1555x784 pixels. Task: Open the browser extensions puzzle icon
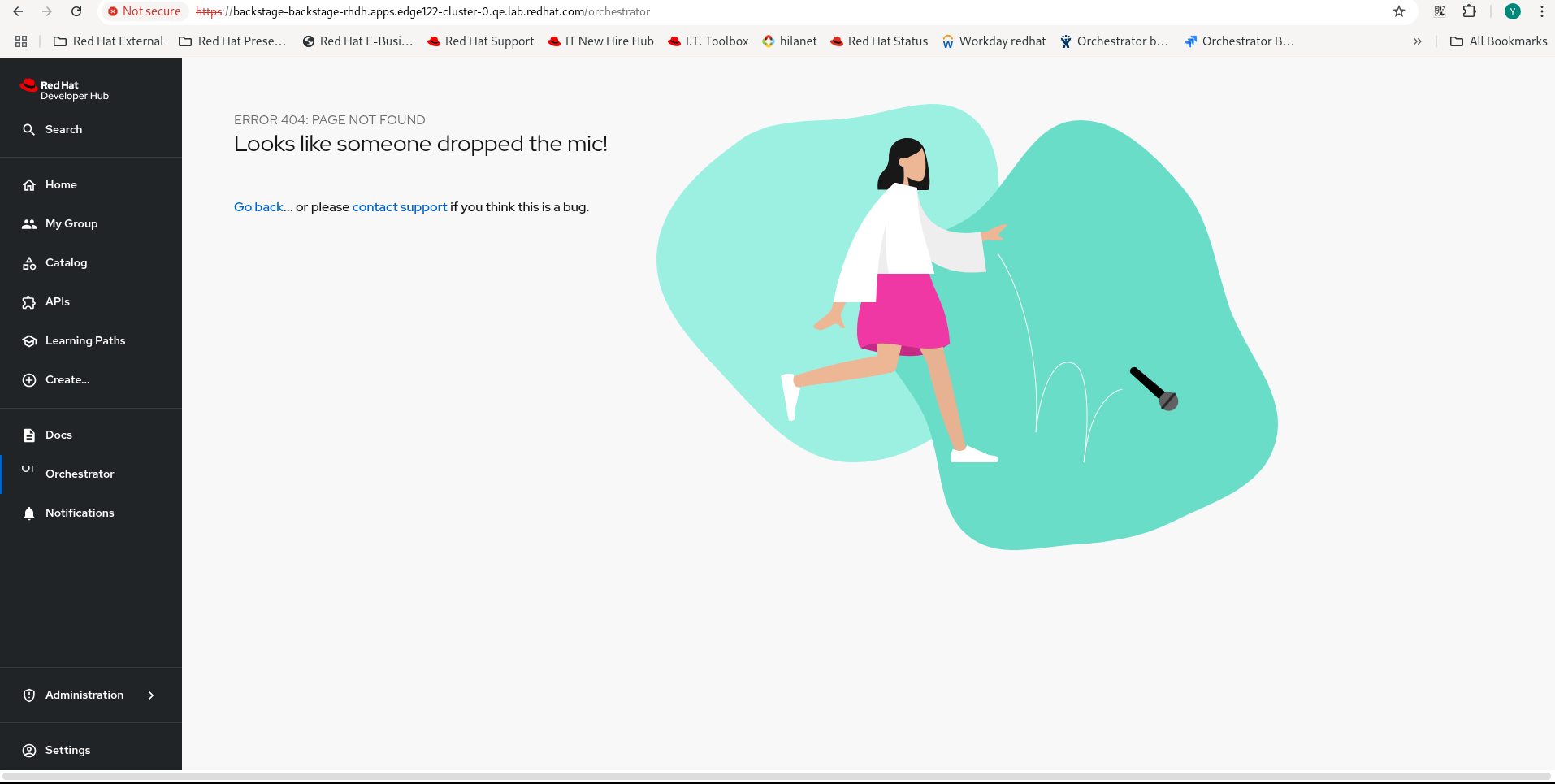[x=1469, y=11]
